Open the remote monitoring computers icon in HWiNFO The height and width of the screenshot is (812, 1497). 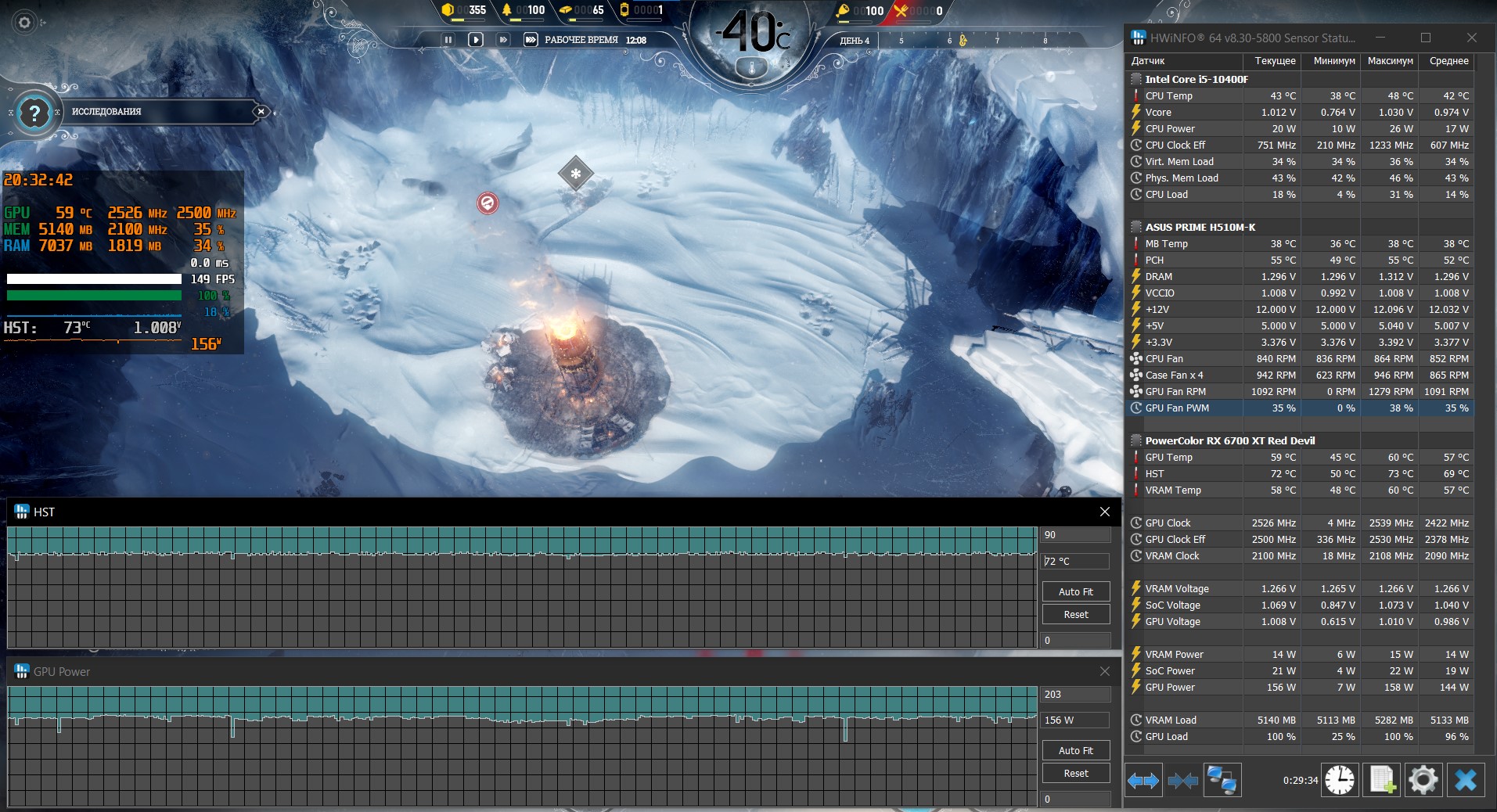(x=1222, y=780)
